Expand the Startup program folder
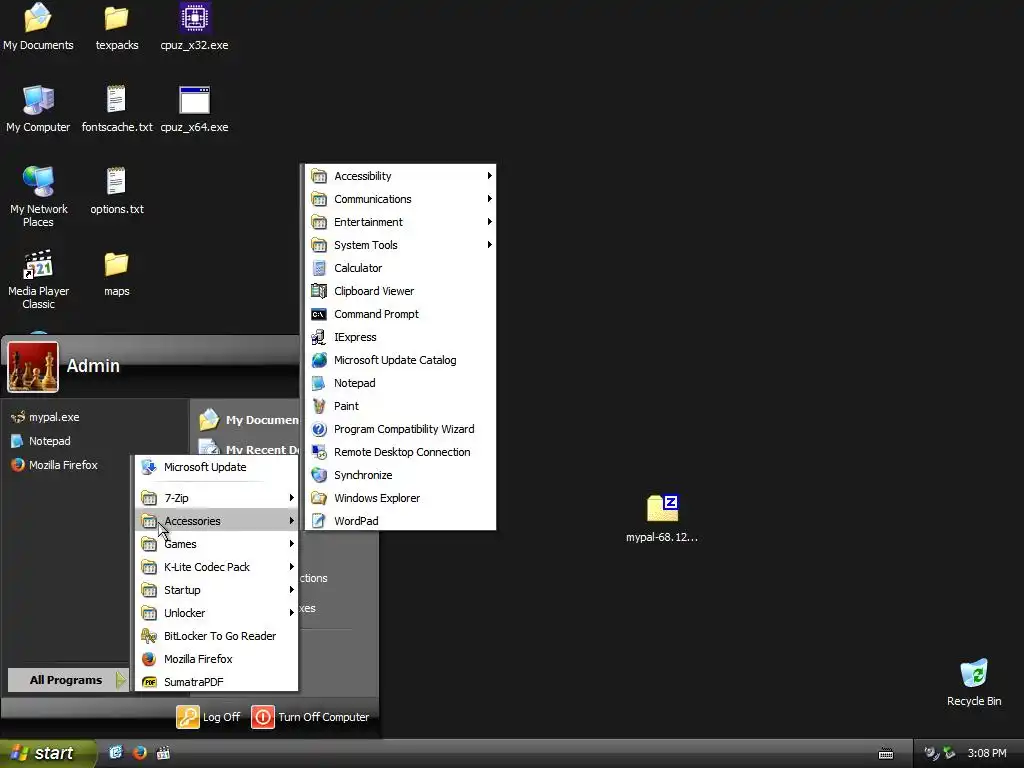The height and width of the screenshot is (768, 1024). coord(217,590)
